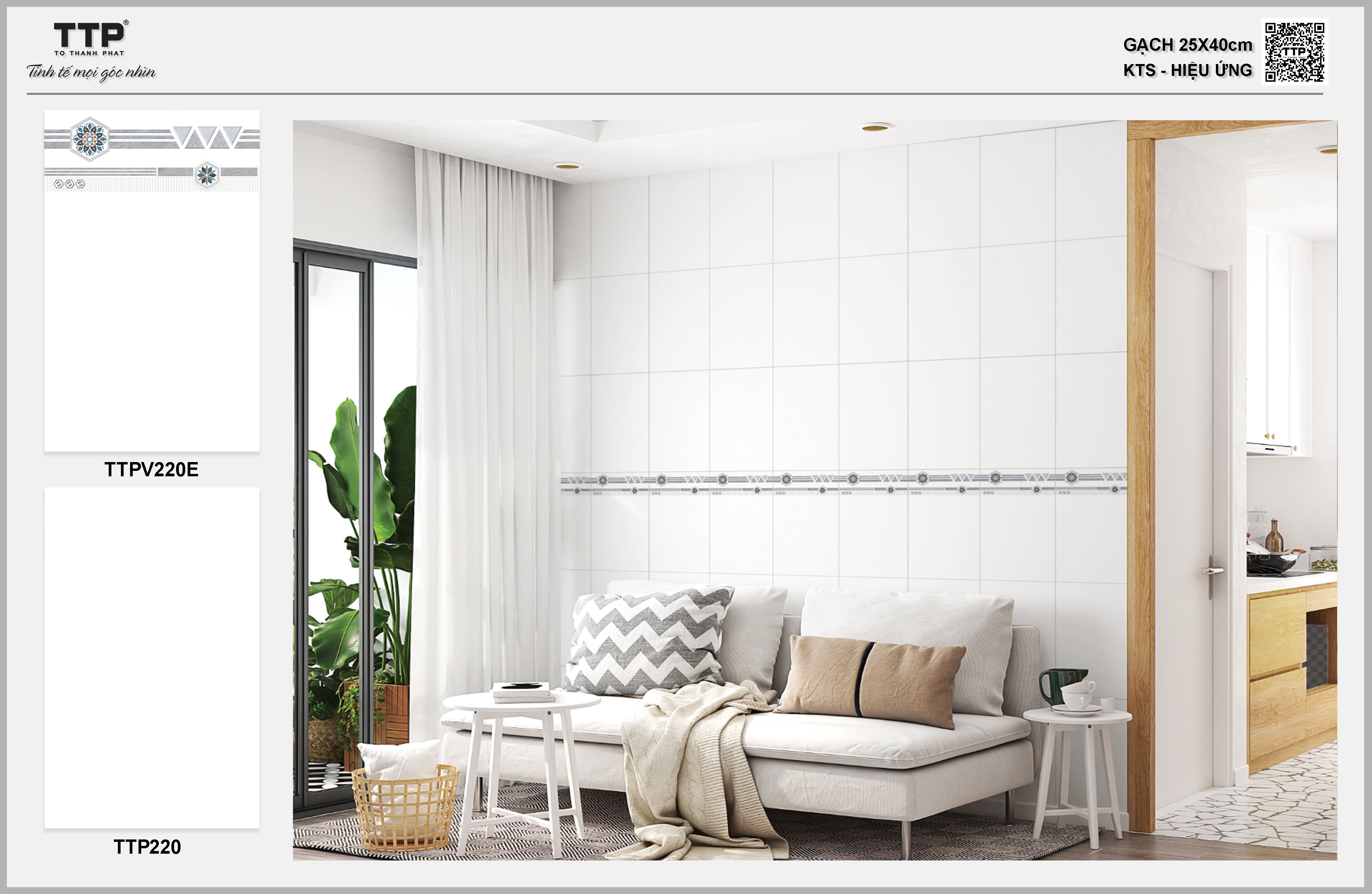
Task: Click the QR code in the header
Action: pos(1295,52)
